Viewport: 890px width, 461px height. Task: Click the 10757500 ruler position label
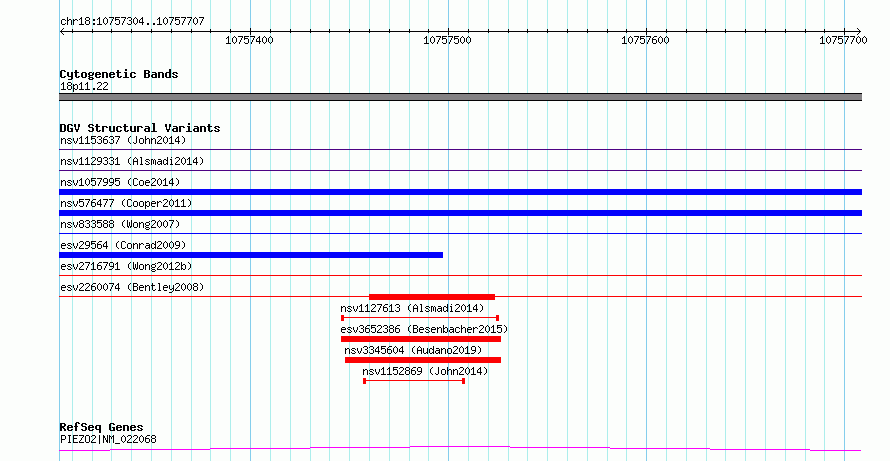[447, 40]
